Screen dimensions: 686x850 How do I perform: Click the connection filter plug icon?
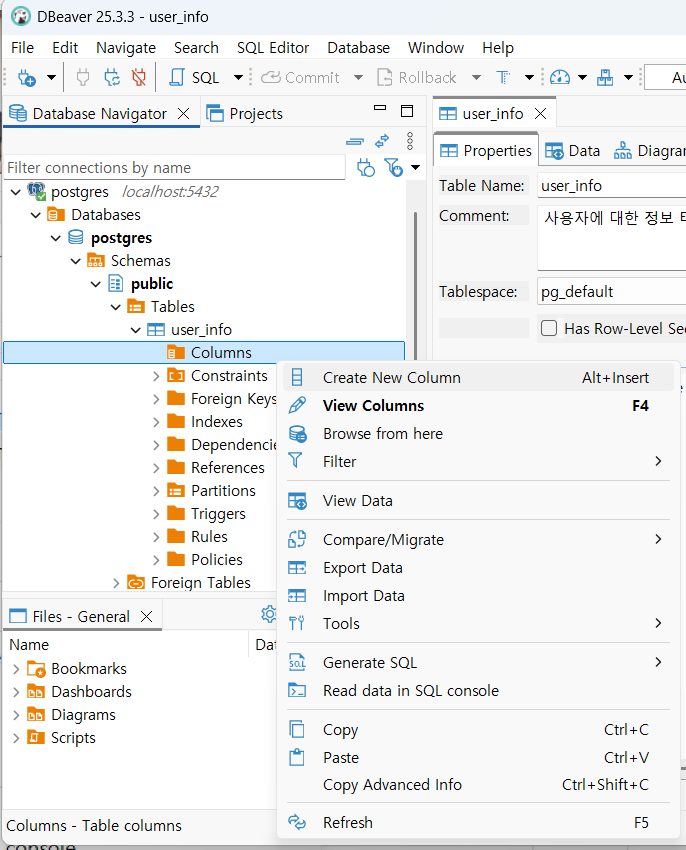pyautogui.click(x=366, y=168)
